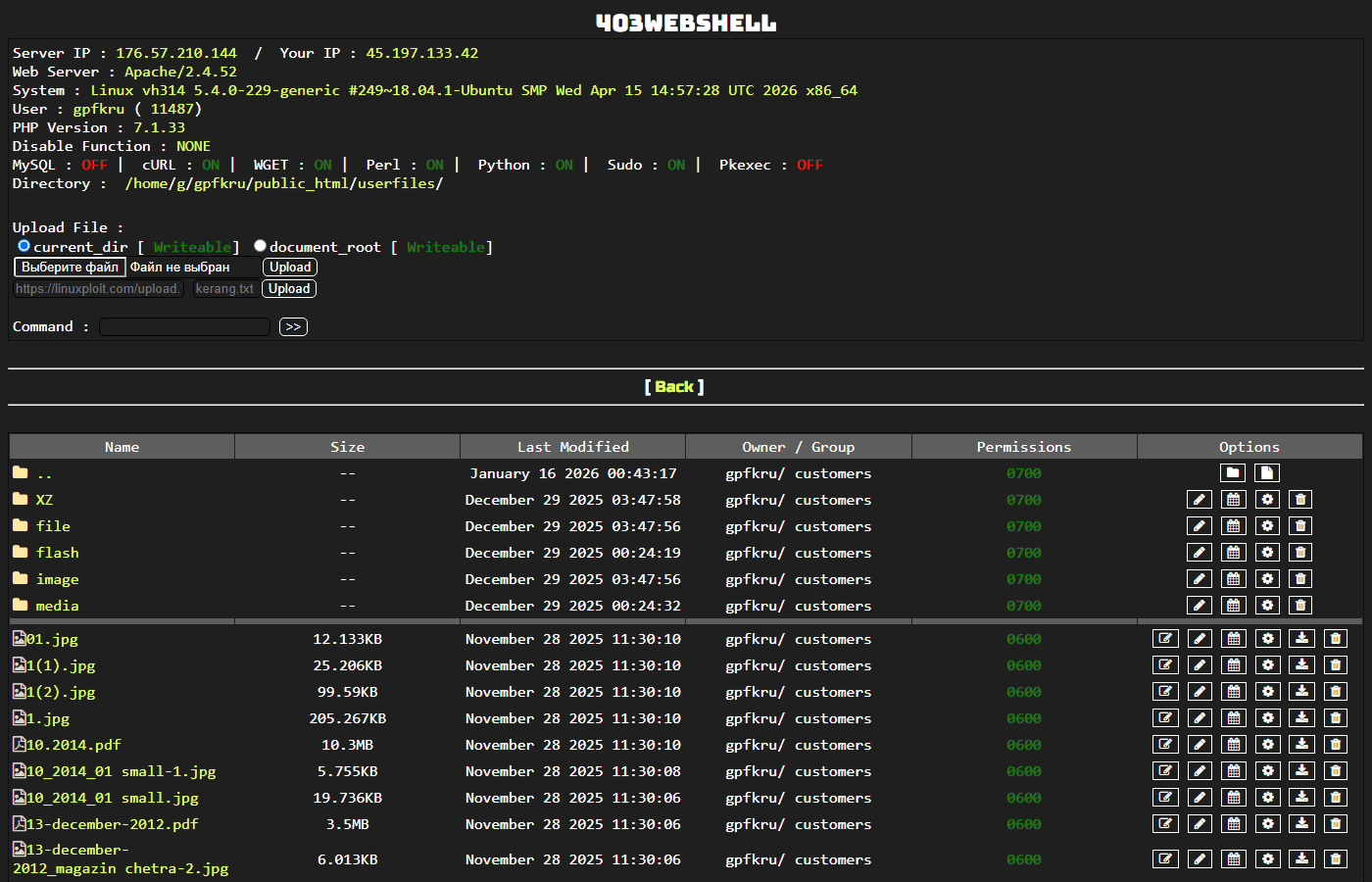Click the kerang.txt filename field

[224, 289]
